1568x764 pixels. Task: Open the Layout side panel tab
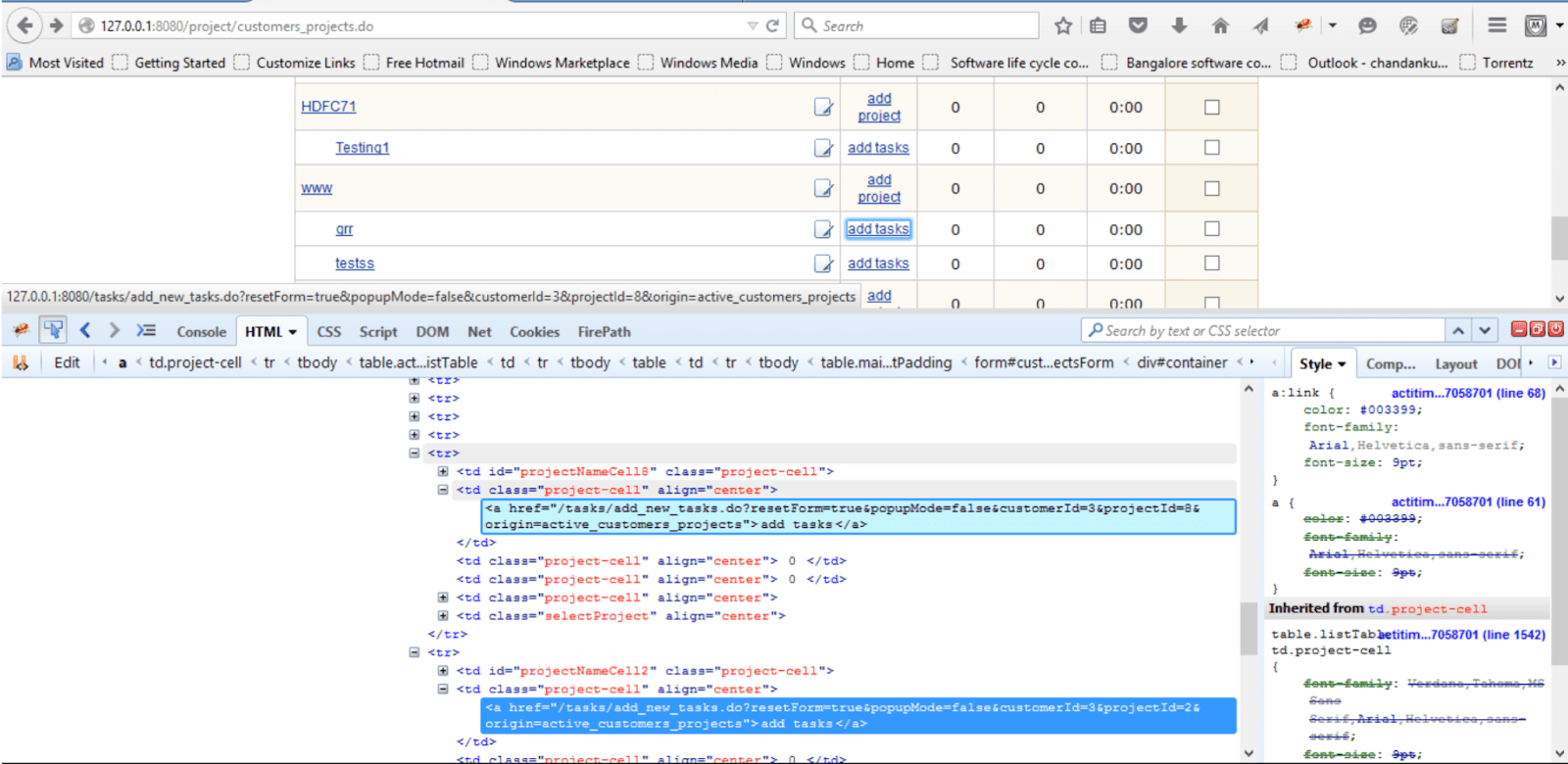pos(1455,364)
